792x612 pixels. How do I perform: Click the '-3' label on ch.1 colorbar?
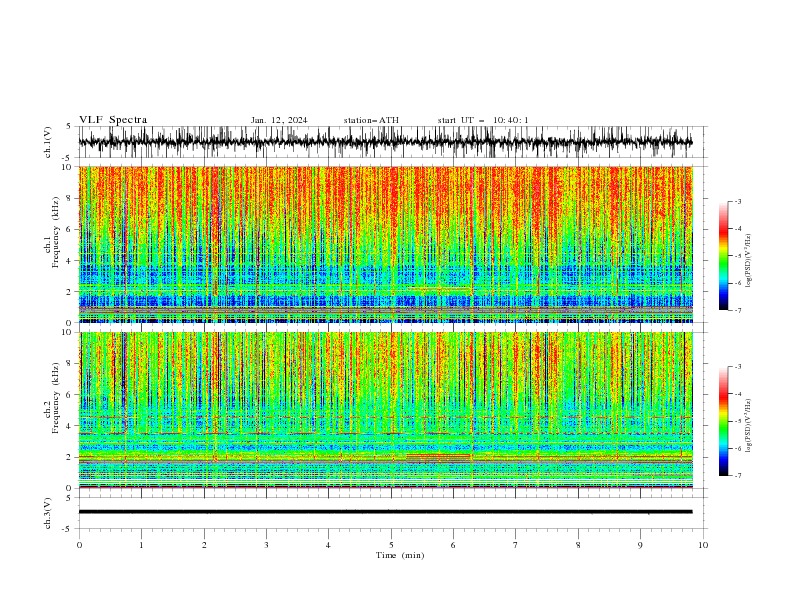tap(737, 201)
